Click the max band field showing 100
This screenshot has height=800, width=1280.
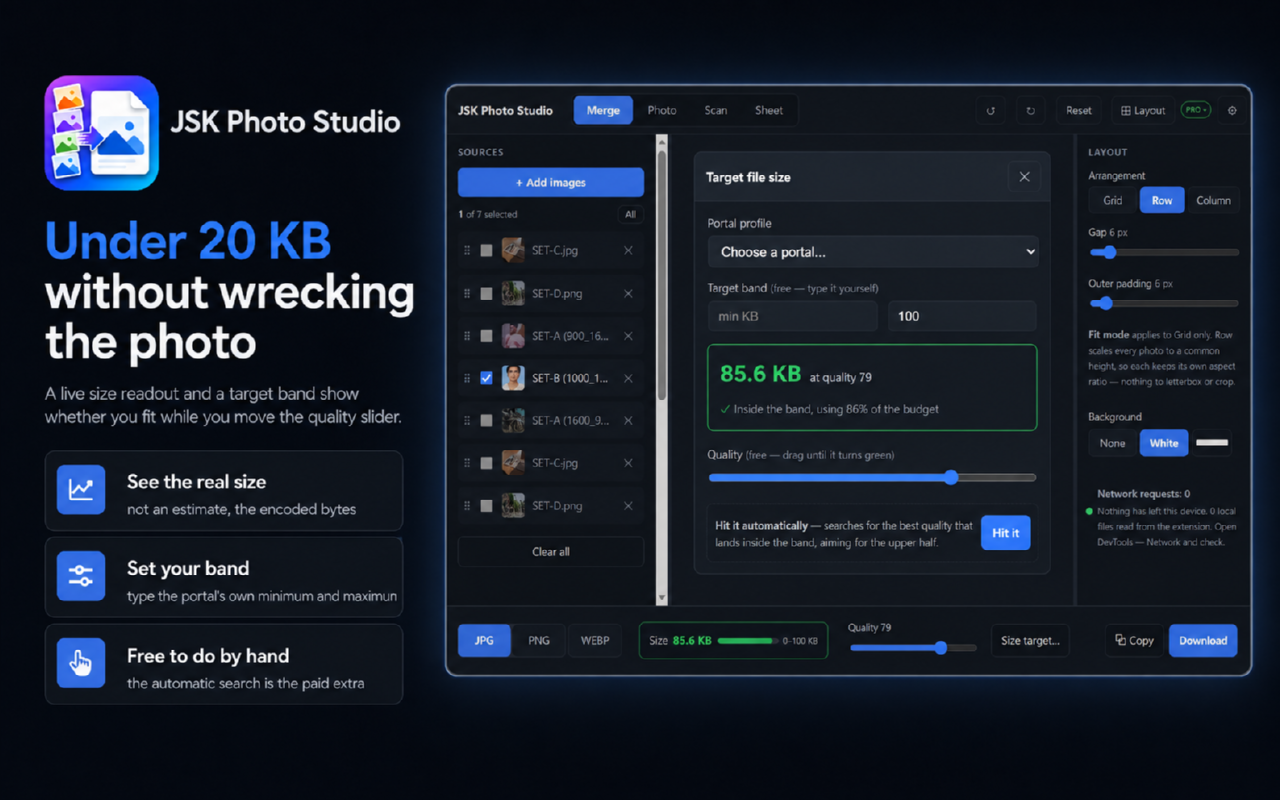click(962, 316)
